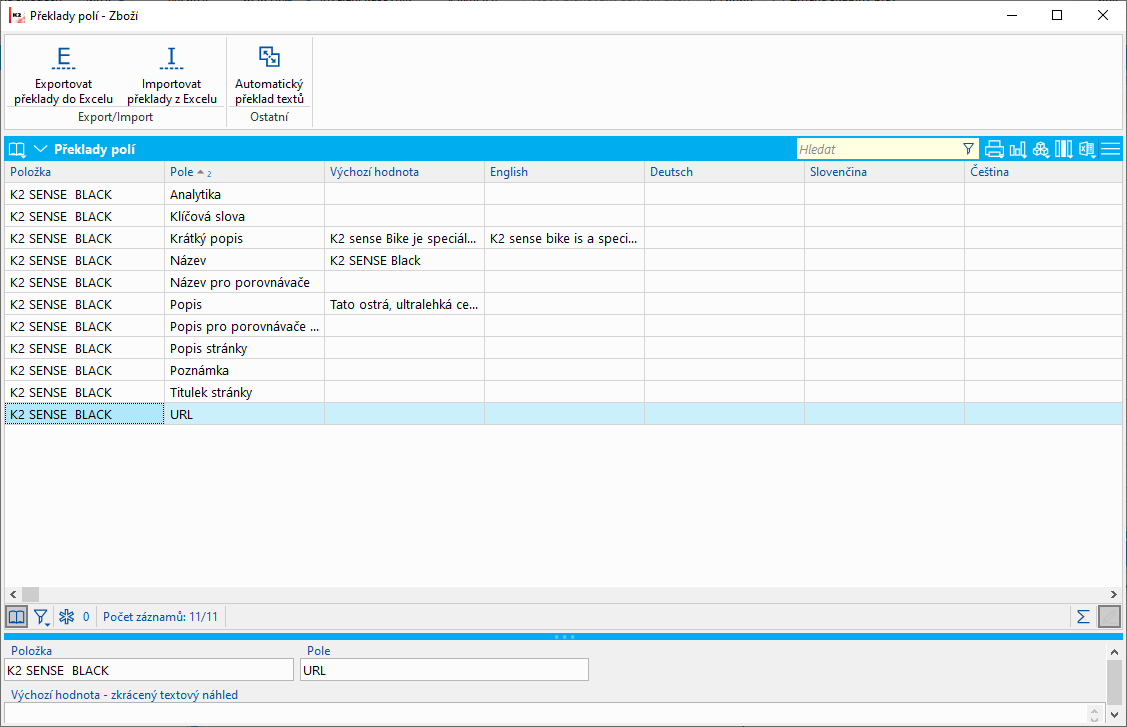Click the horizontal scrollbar right arrow
Screen dimensions: 1127x727
click(x=1113, y=595)
